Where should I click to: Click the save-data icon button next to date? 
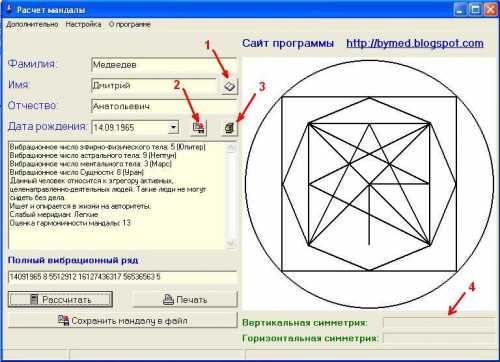tap(198, 128)
